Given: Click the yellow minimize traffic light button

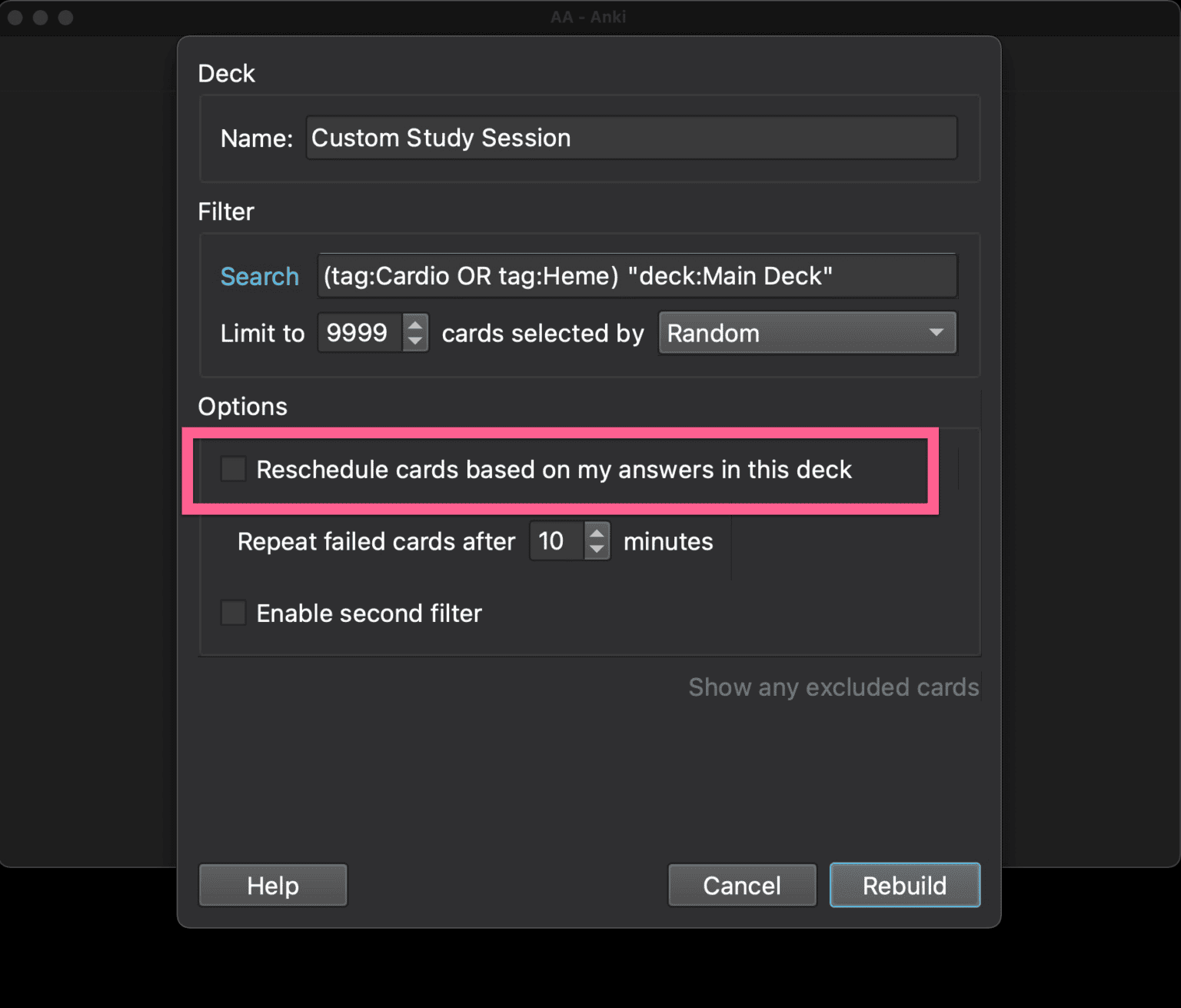Looking at the screenshot, I should point(41,17).
